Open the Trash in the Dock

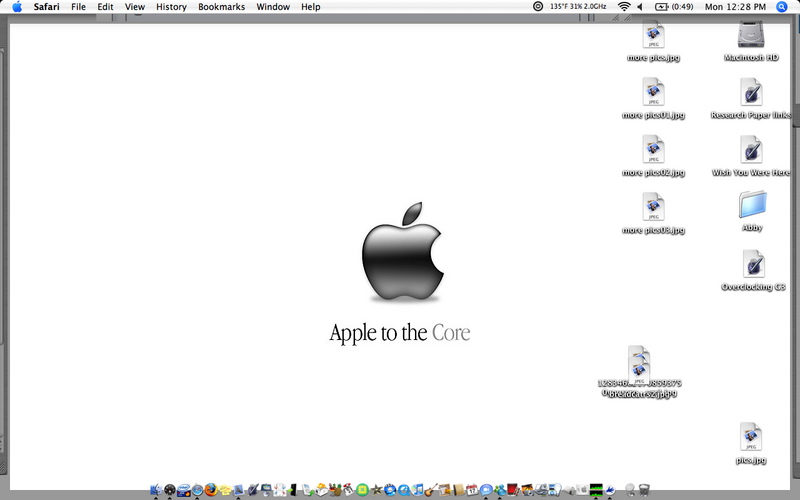644,490
